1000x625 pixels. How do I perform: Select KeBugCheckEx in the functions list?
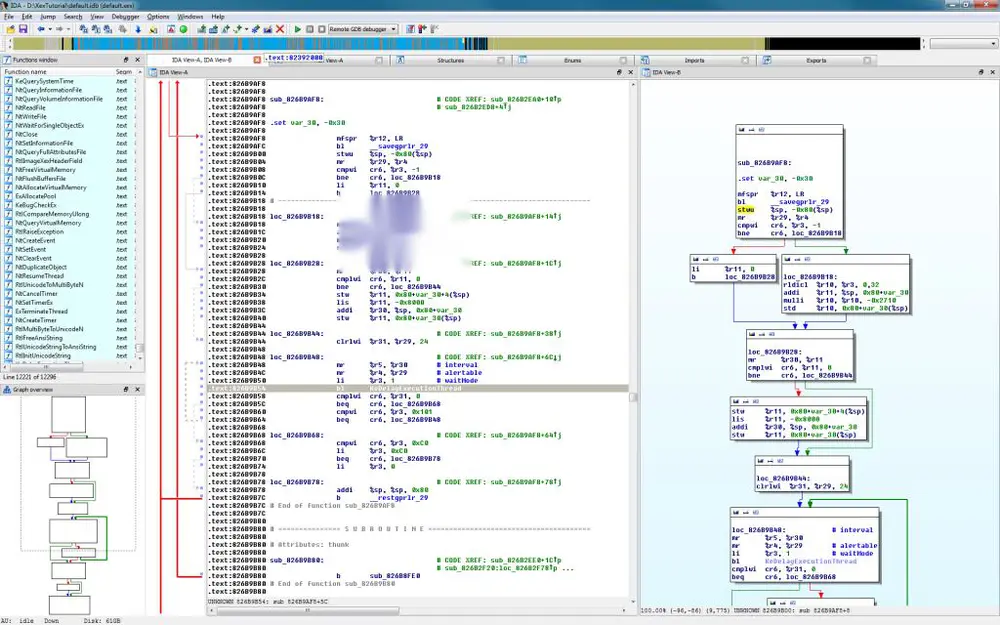tap(36, 205)
